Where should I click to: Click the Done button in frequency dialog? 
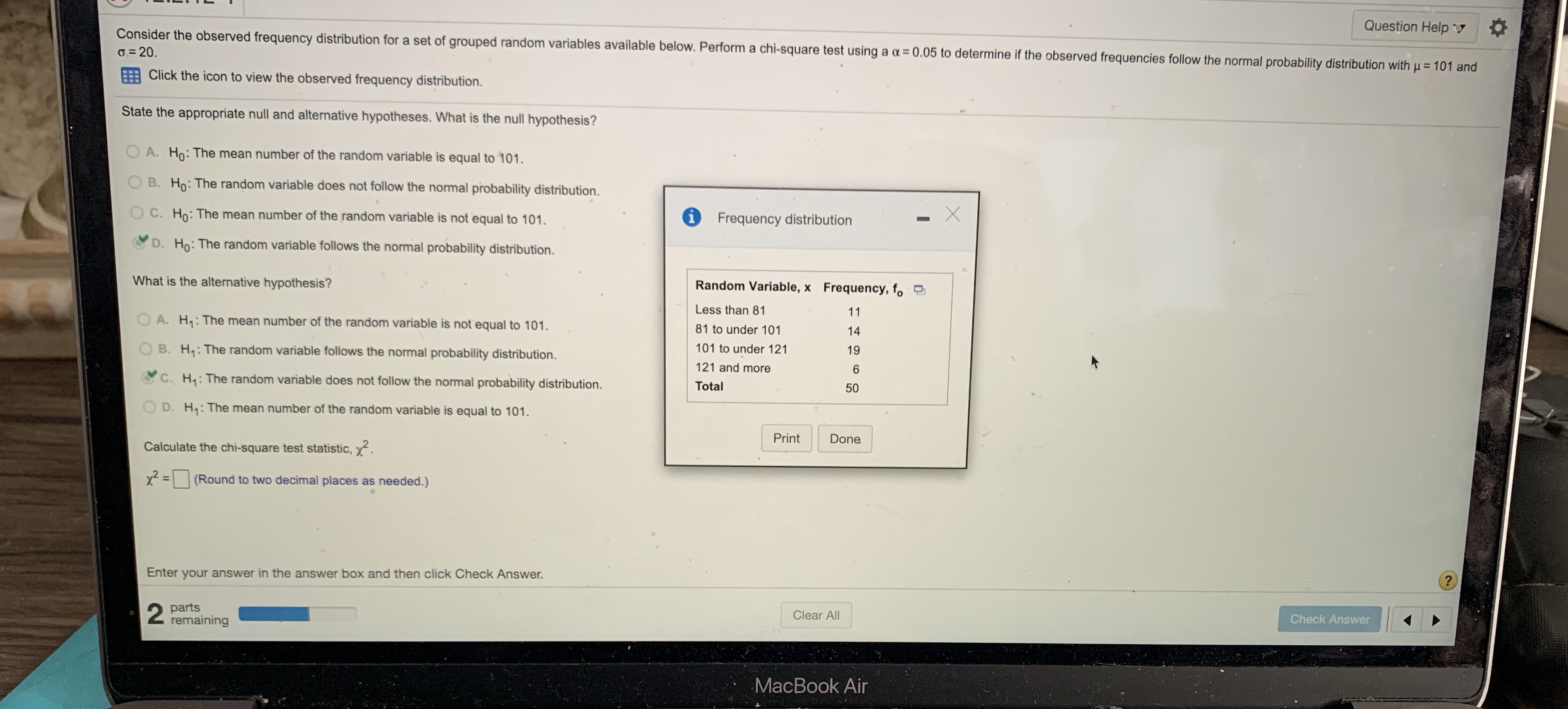coord(844,438)
